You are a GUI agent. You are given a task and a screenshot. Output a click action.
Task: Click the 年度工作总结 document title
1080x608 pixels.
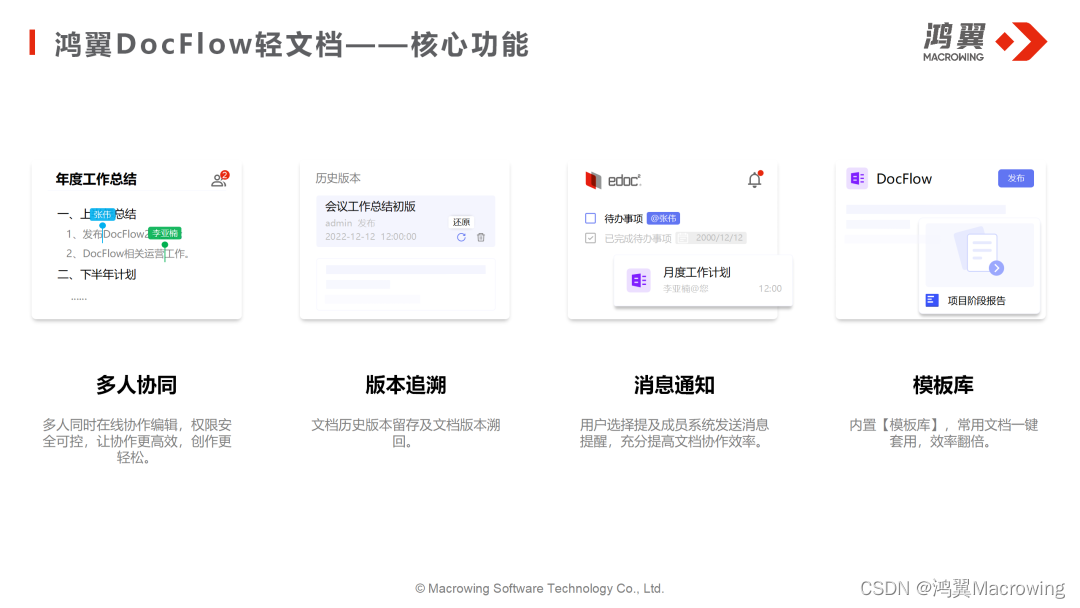pyautogui.click(x=96, y=179)
